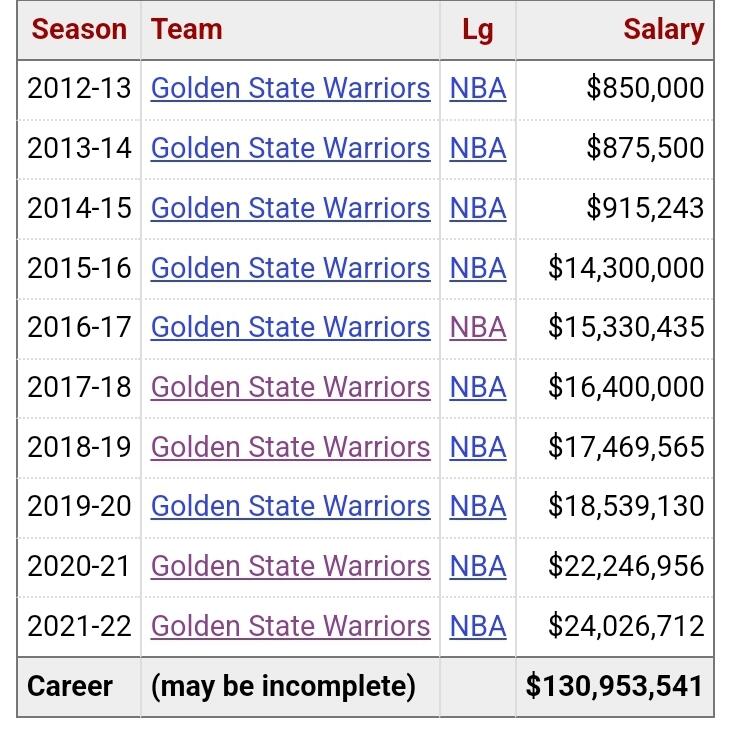Click the Team column header
The width and height of the screenshot is (736, 740).
click(x=187, y=29)
